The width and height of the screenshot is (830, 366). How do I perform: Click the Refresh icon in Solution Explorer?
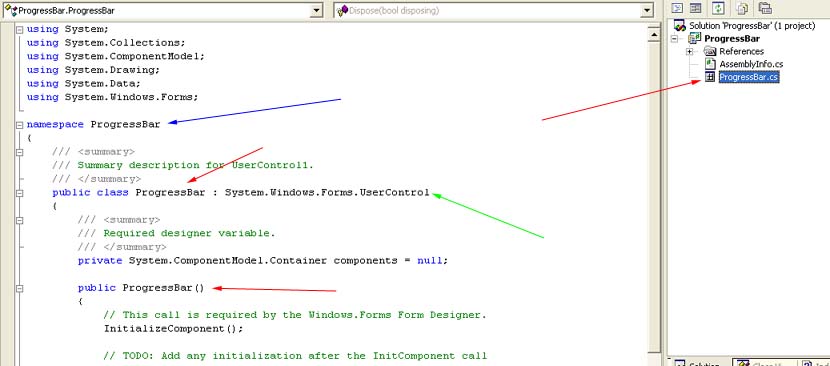[x=718, y=8]
